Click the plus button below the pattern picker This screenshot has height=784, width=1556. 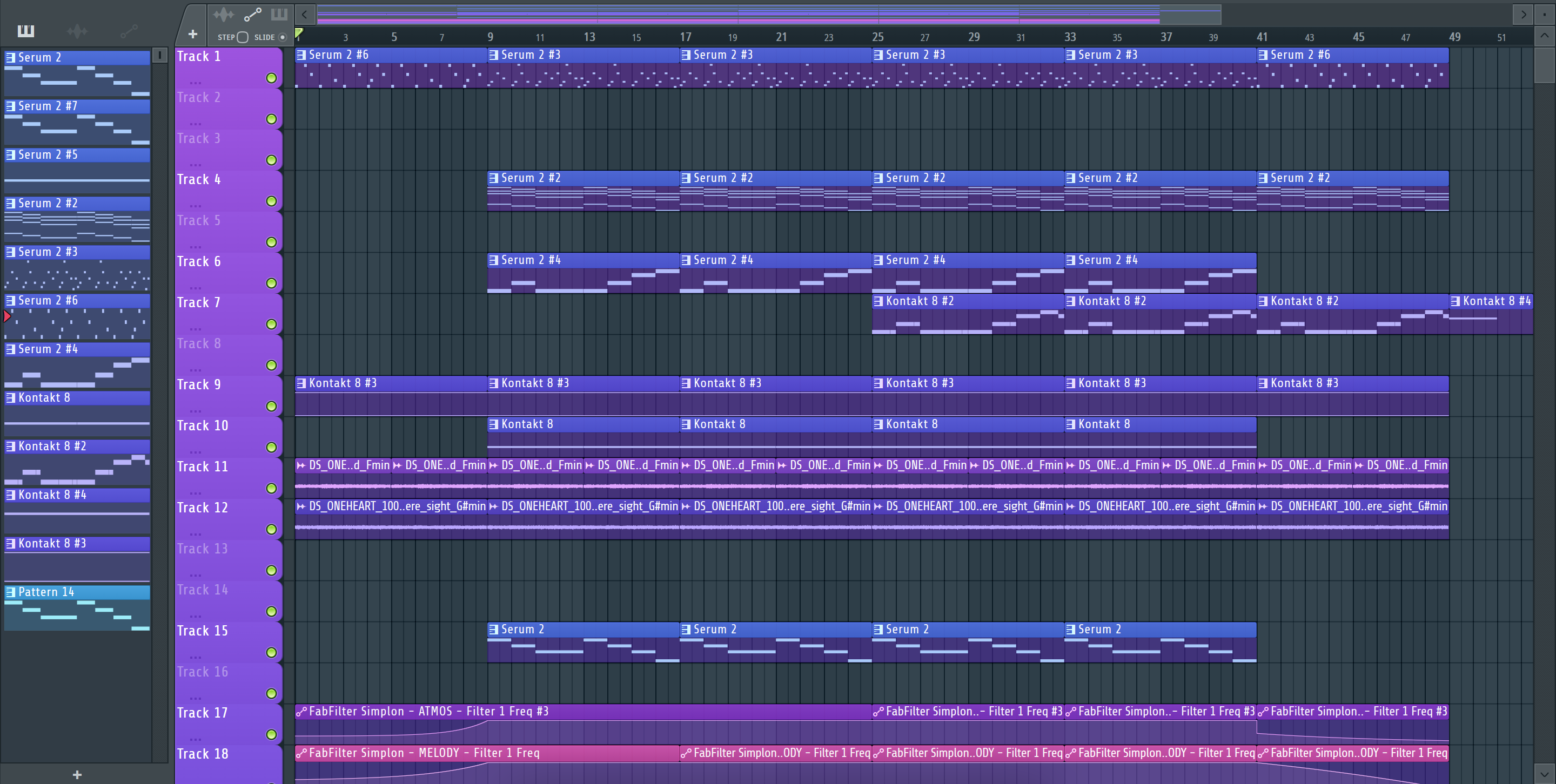[x=77, y=774]
